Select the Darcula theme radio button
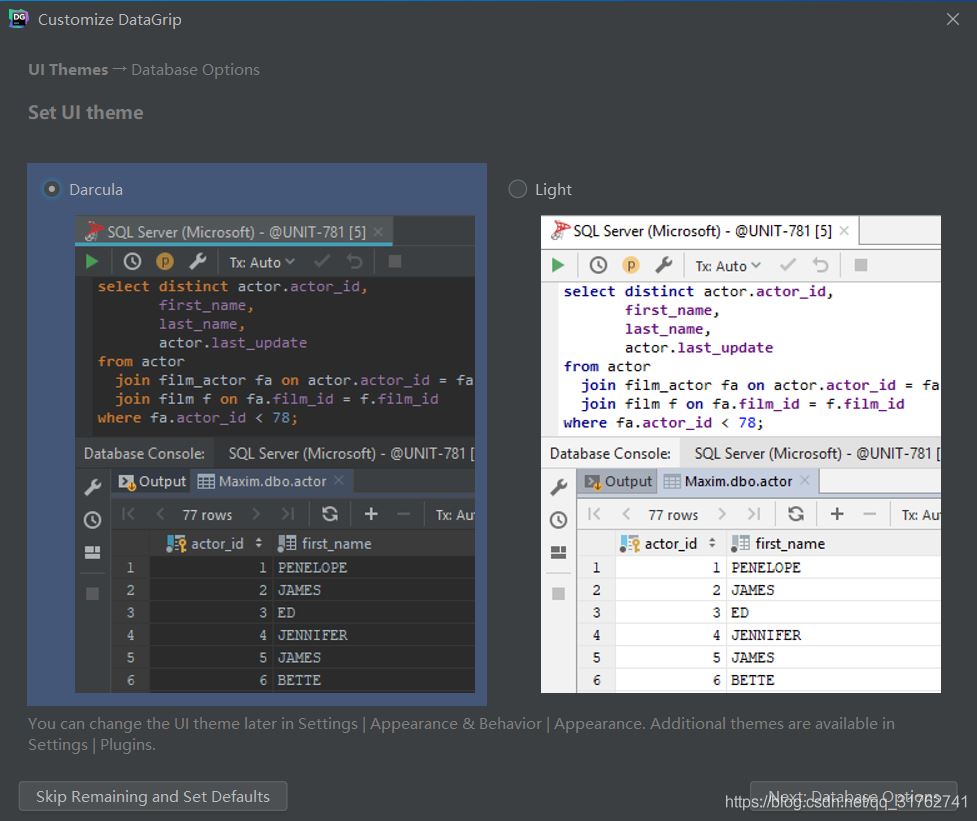 pyautogui.click(x=52, y=189)
